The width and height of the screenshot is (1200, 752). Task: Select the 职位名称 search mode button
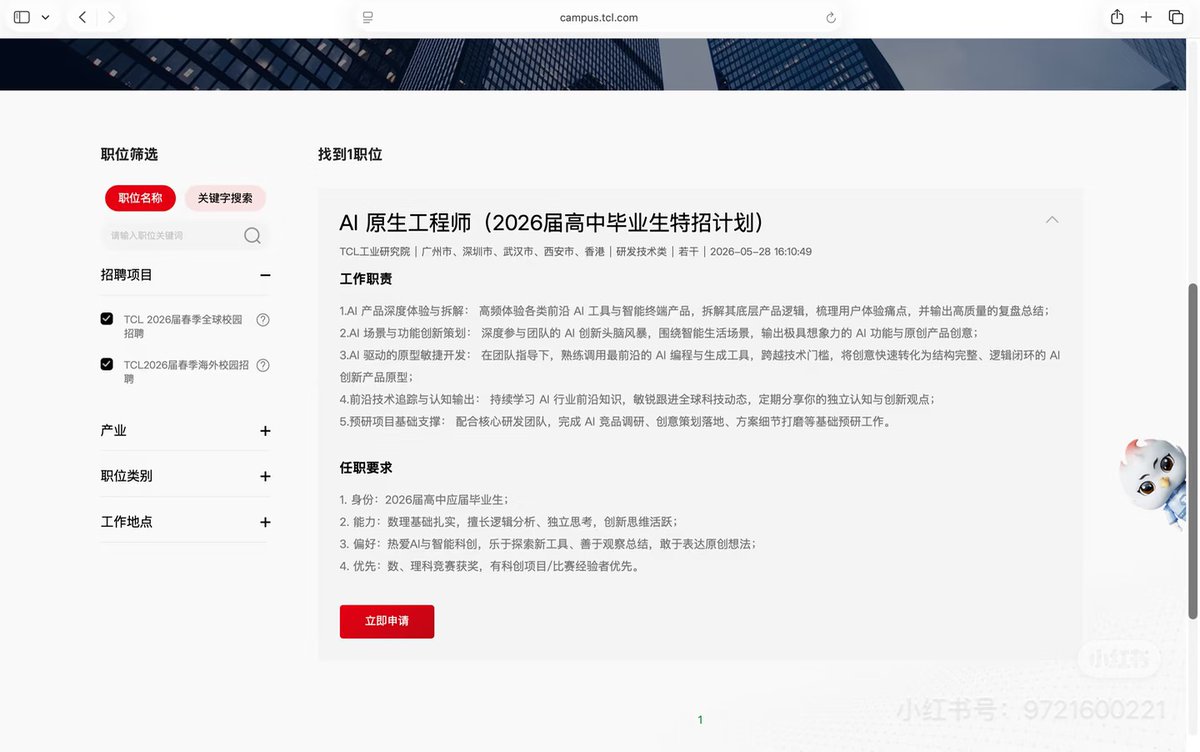[140, 198]
